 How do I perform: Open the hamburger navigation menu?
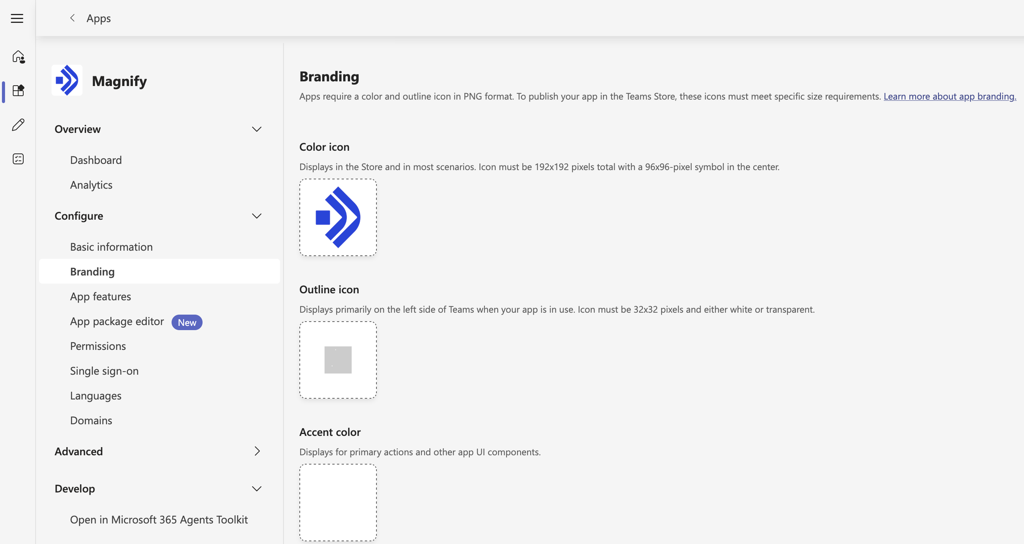tap(17, 18)
